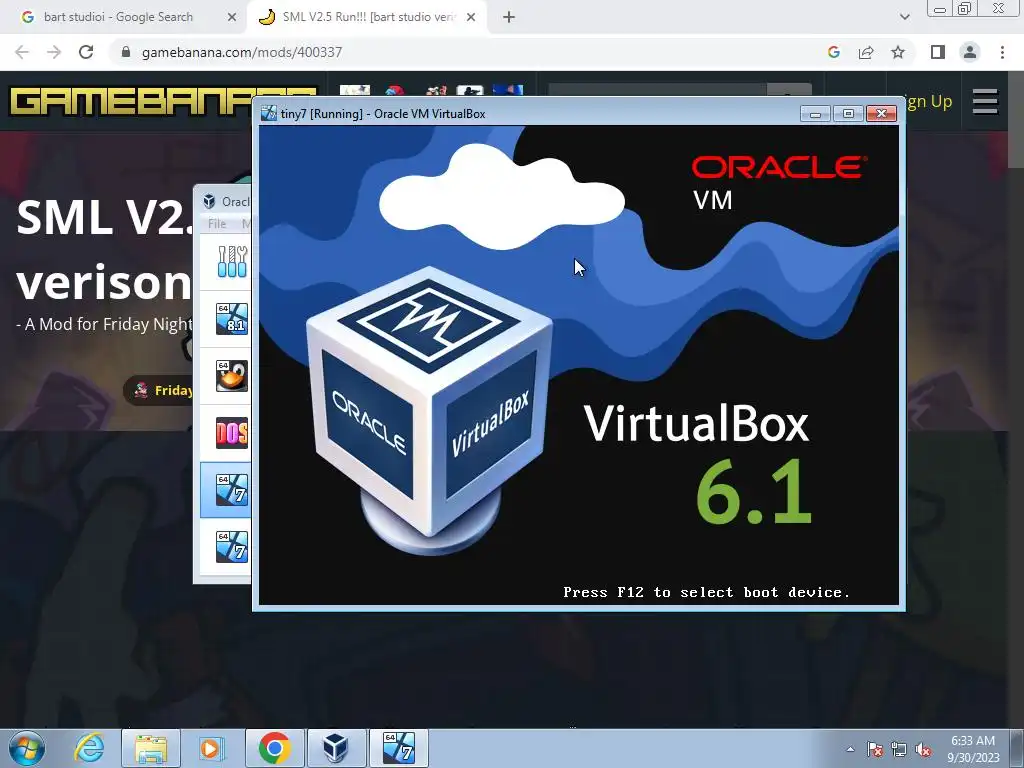The width and height of the screenshot is (1024, 768).
Task: Click the tiny7 VM window title bar icon
Action: pyautogui.click(x=268, y=114)
